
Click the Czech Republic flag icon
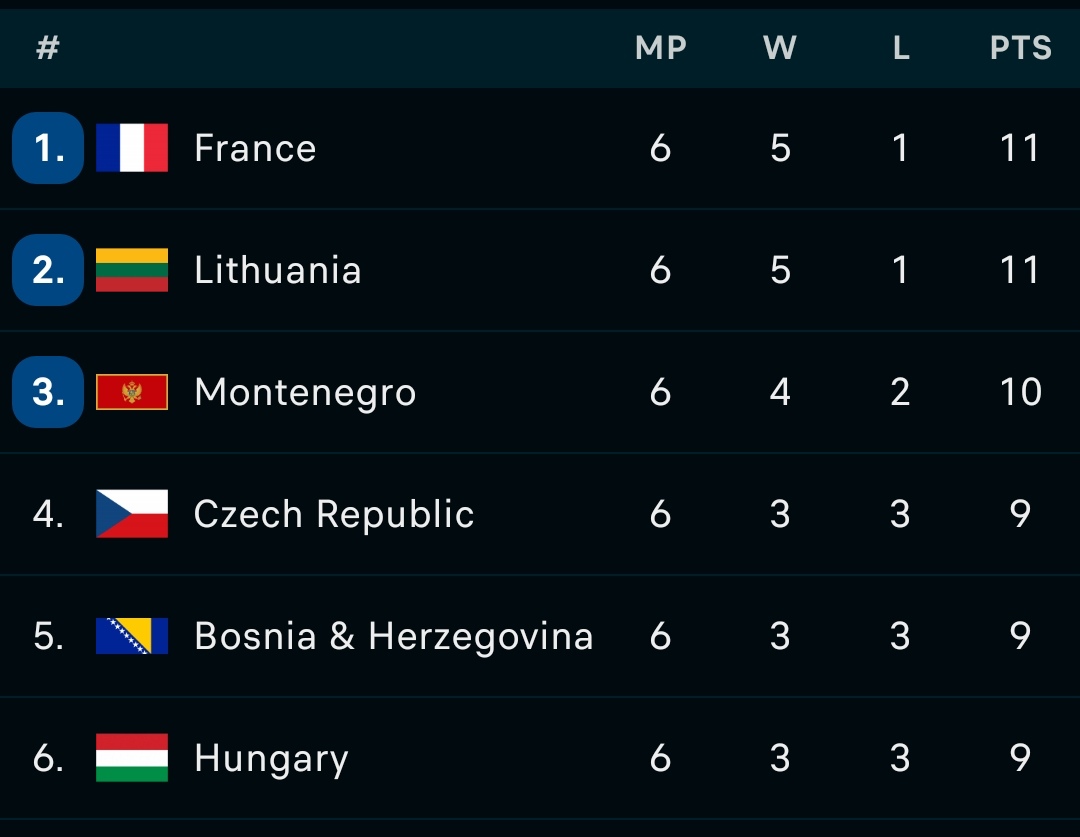[x=132, y=514]
